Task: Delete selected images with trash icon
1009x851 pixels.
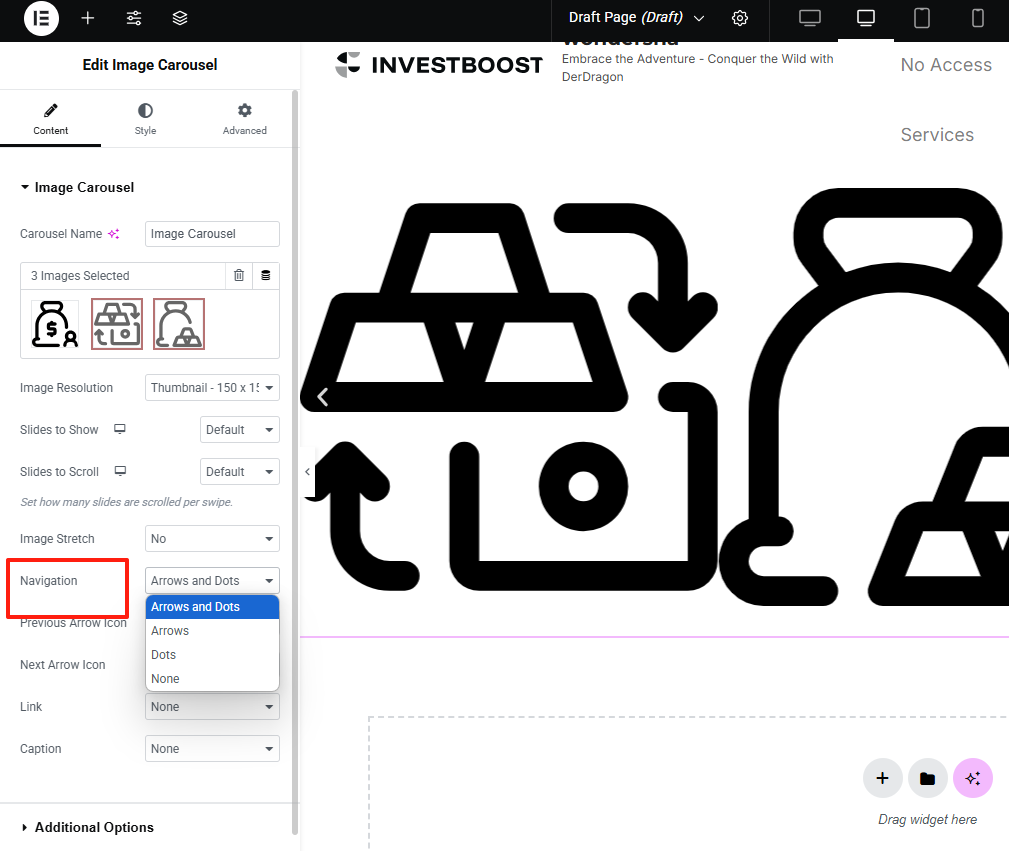Action: [x=239, y=275]
